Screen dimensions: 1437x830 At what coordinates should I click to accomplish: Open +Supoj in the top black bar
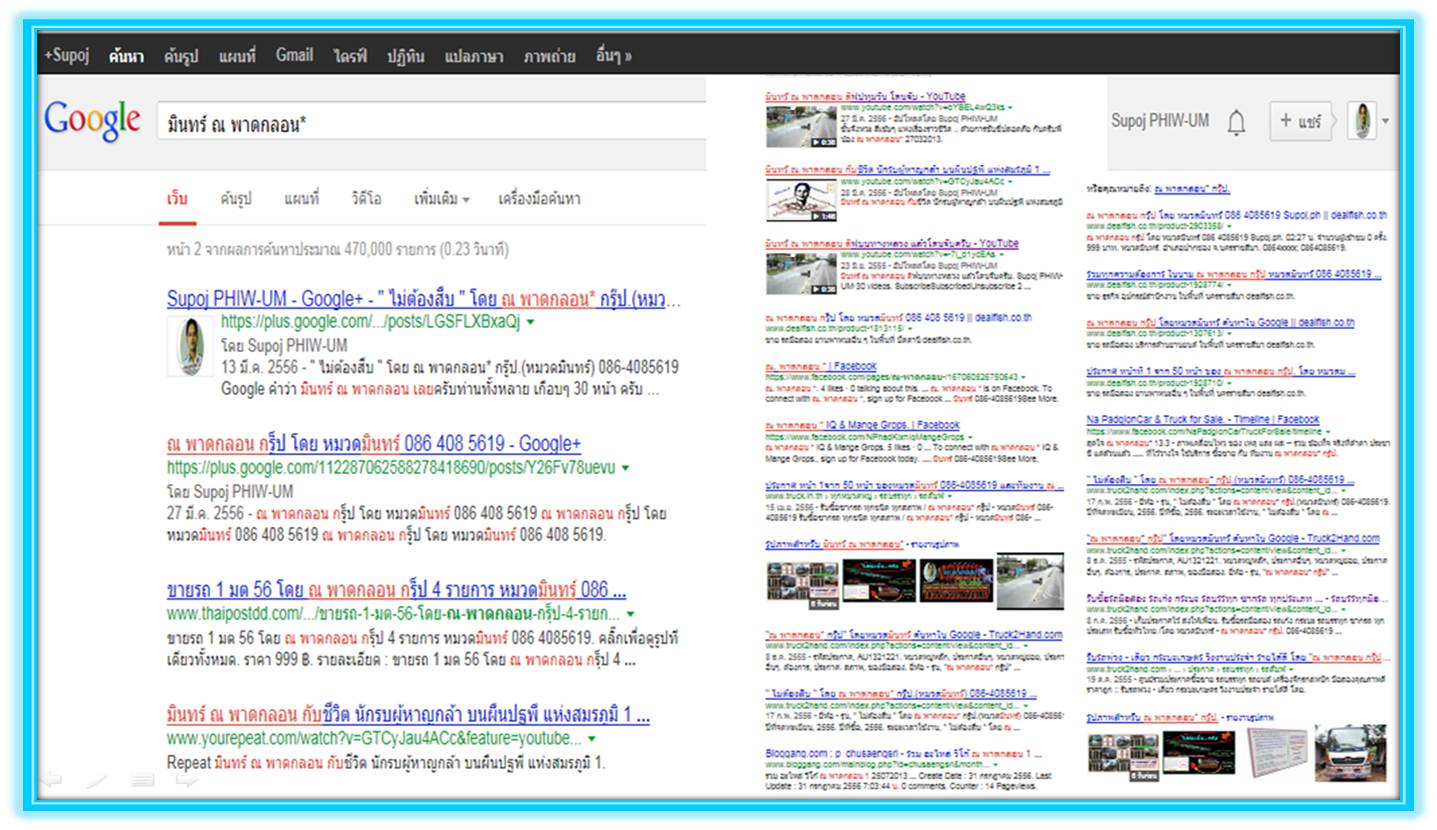tap(67, 56)
